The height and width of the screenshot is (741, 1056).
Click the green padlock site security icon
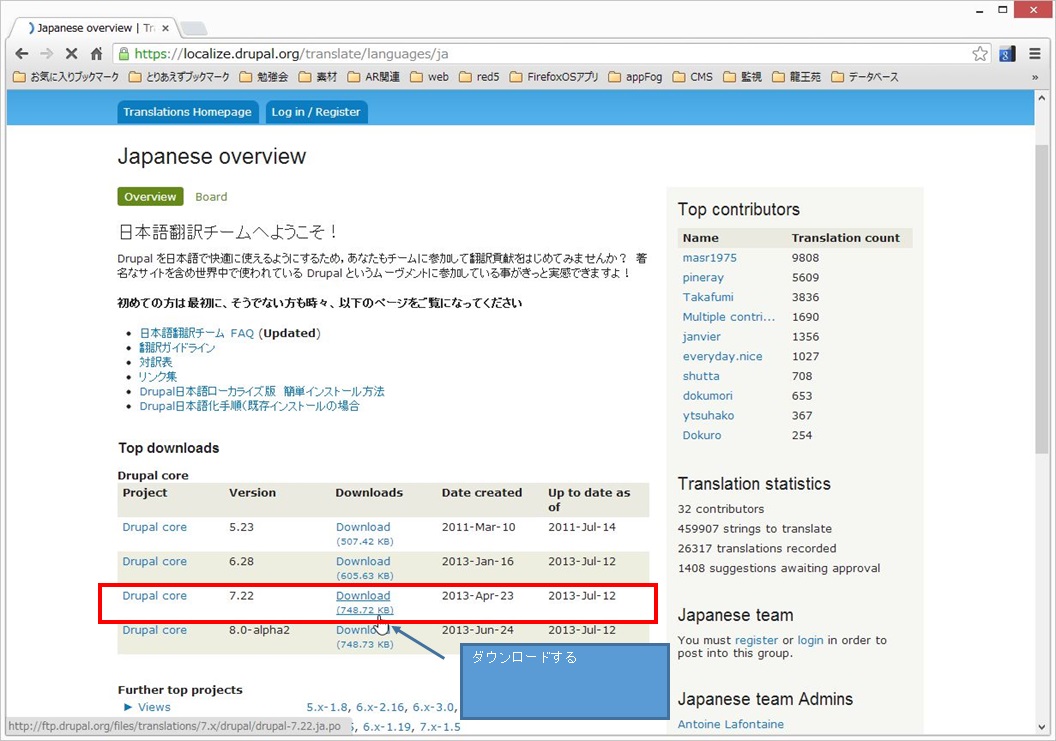click(123, 54)
